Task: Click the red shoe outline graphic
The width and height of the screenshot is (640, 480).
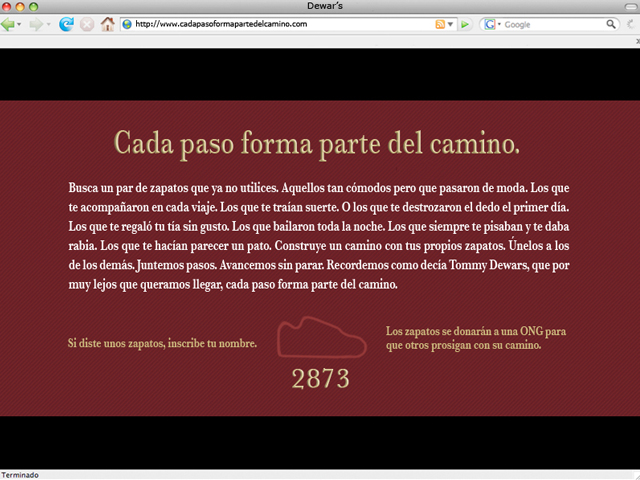Action: [320, 338]
